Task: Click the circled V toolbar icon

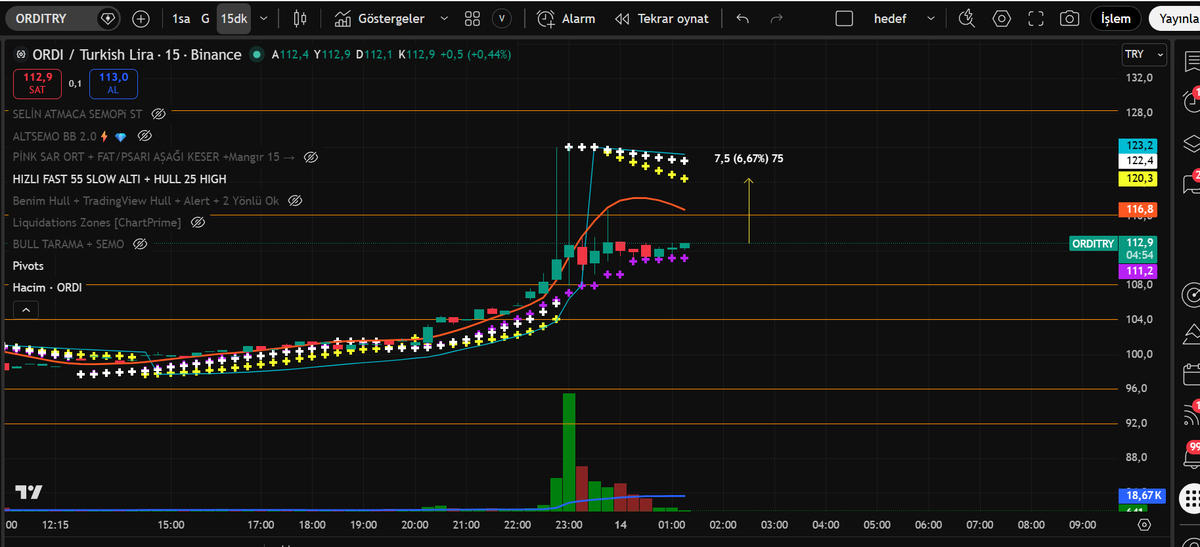Action: coord(502,18)
